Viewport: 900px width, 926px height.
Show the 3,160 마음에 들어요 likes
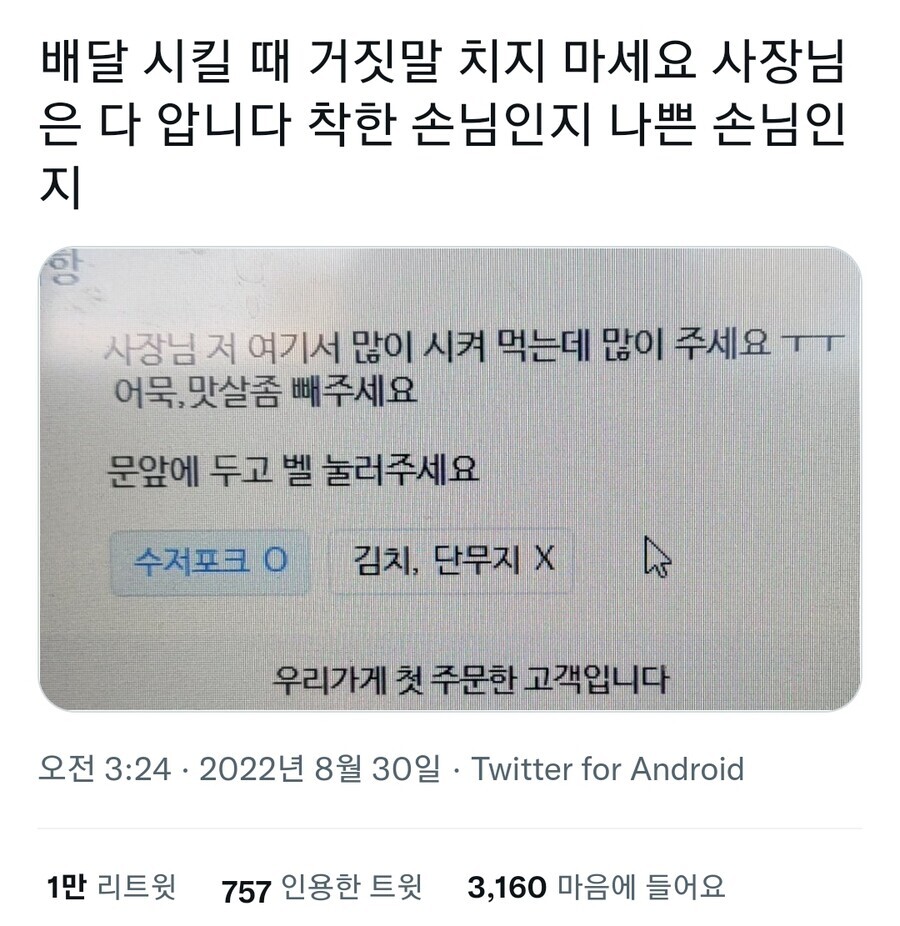(x=596, y=887)
